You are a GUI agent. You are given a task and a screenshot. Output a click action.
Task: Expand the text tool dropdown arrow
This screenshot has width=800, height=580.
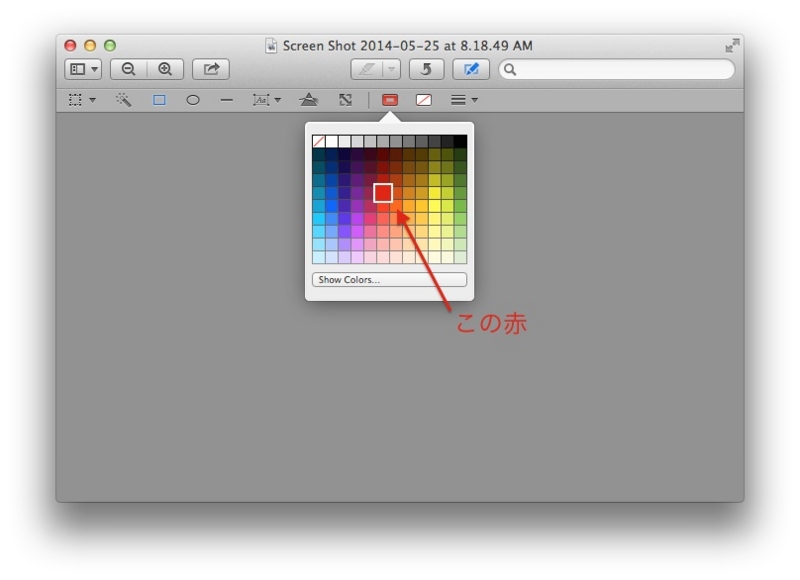click(x=278, y=100)
